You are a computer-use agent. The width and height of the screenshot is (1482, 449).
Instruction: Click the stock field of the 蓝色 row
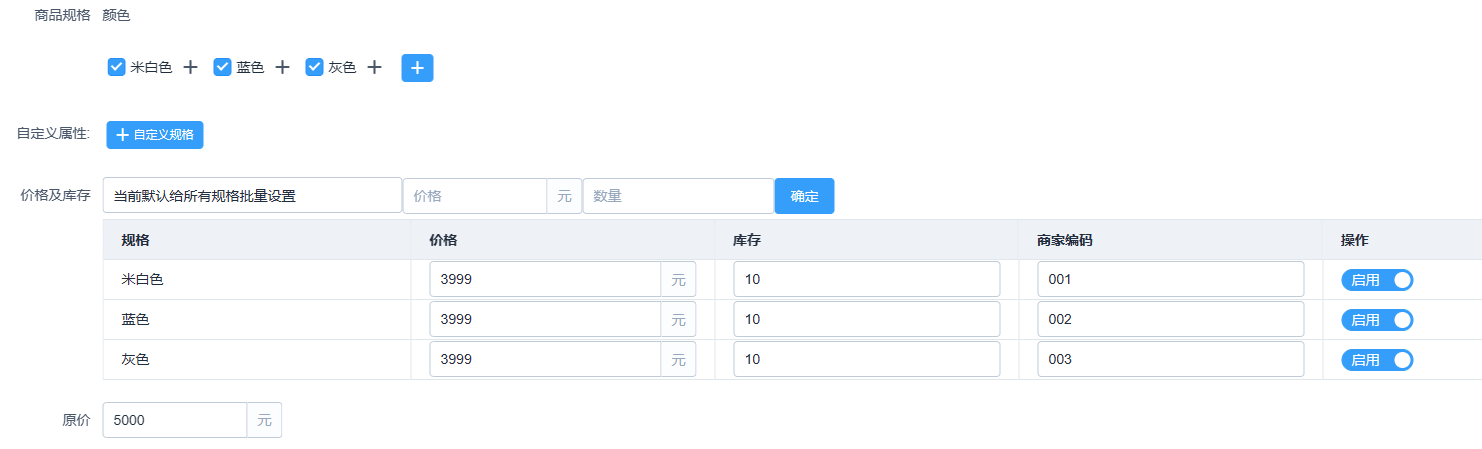(867, 320)
